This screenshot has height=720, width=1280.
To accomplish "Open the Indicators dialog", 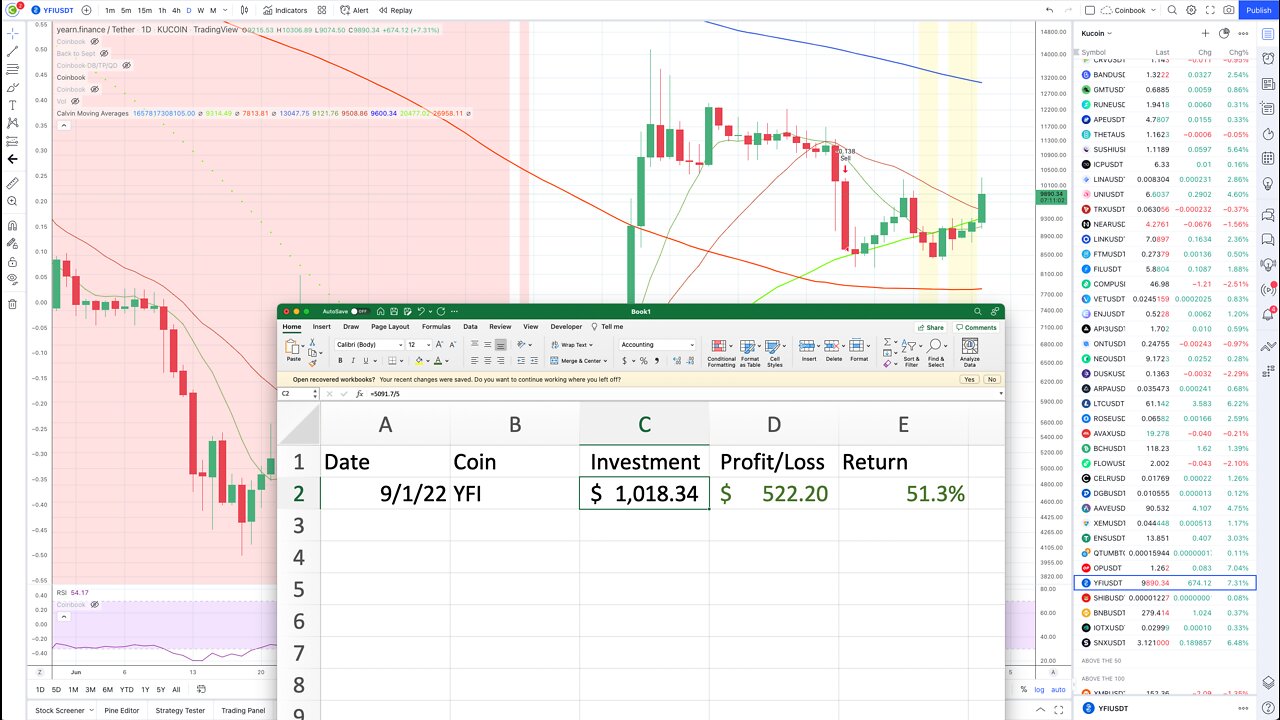I will pos(286,10).
